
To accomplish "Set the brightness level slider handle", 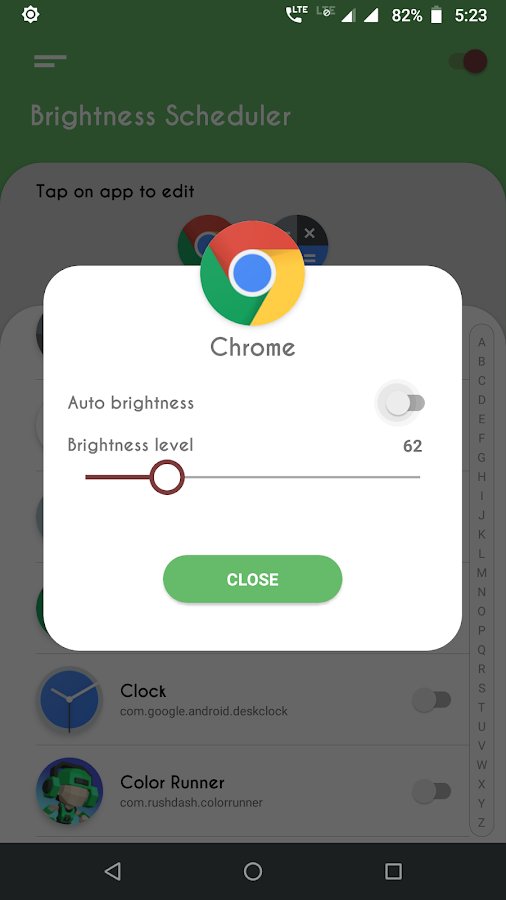I will pos(167,477).
